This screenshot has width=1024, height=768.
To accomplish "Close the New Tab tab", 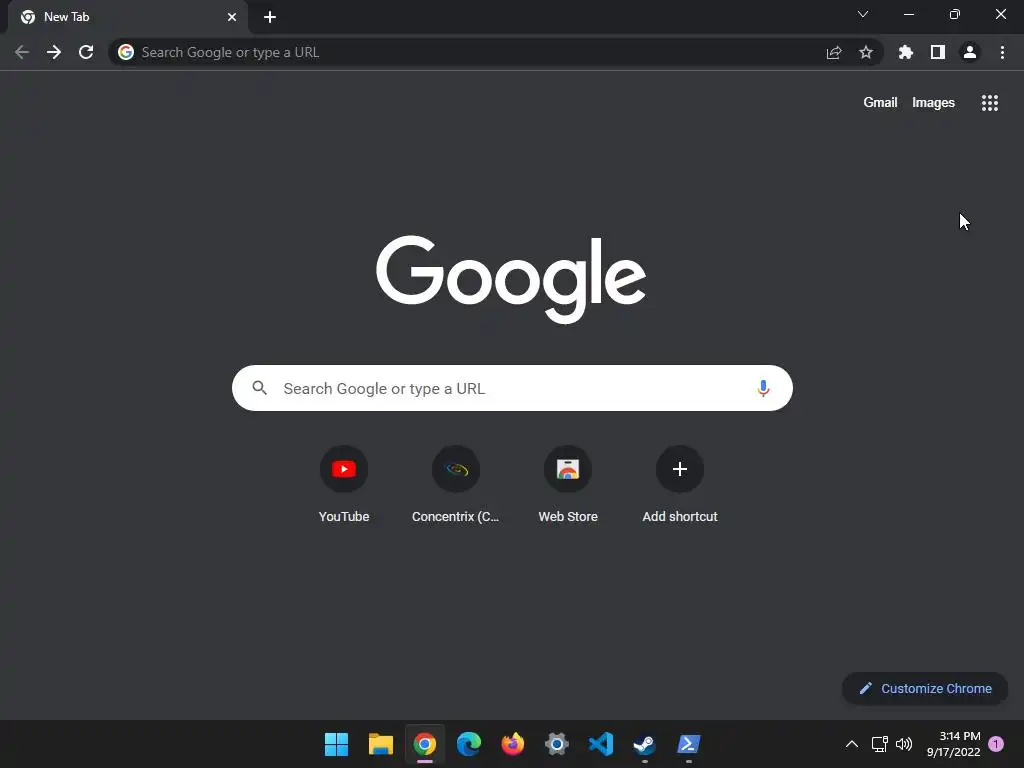I will click(x=232, y=17).
